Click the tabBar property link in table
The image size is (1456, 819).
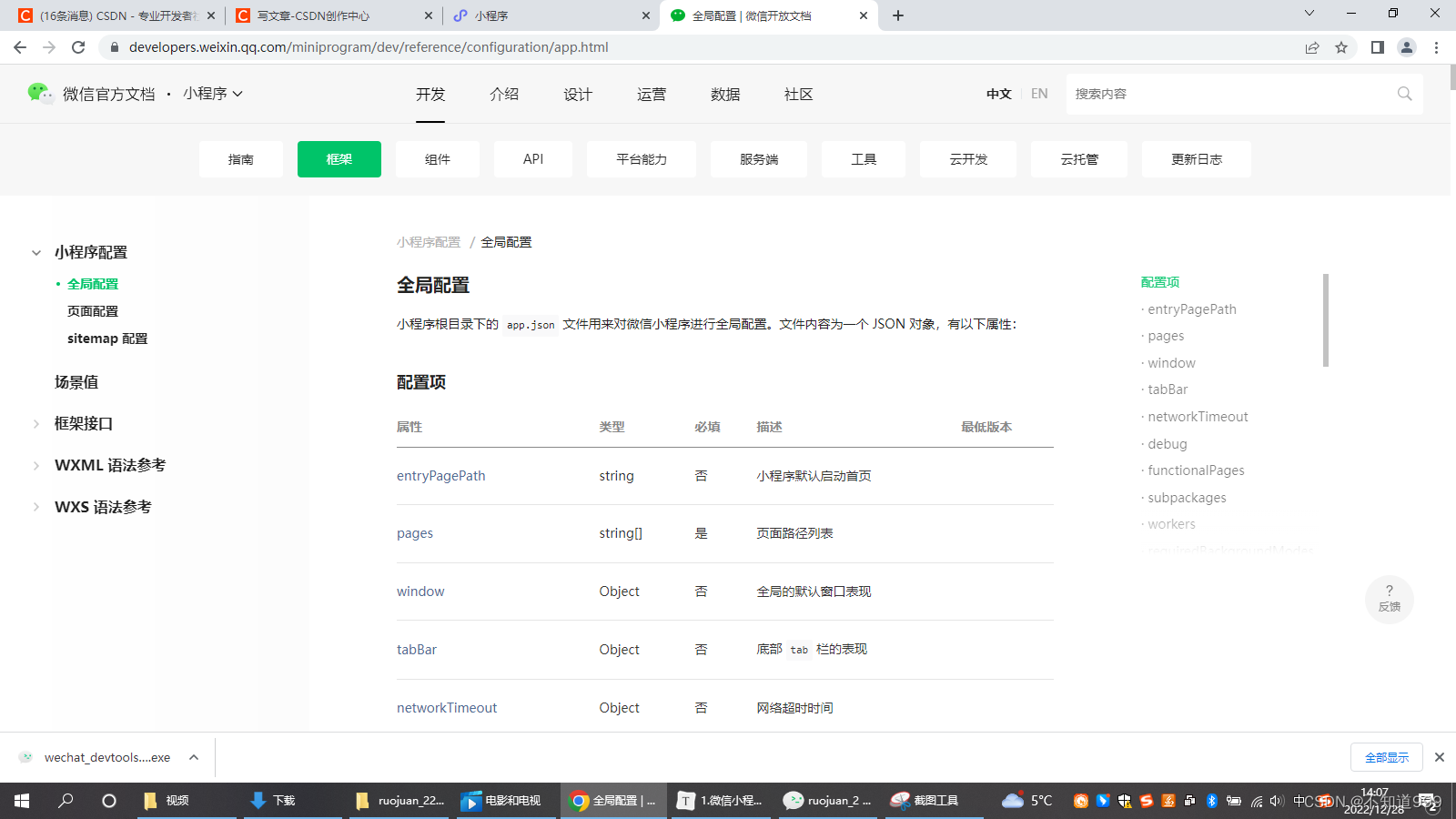[x=417, y=650]
